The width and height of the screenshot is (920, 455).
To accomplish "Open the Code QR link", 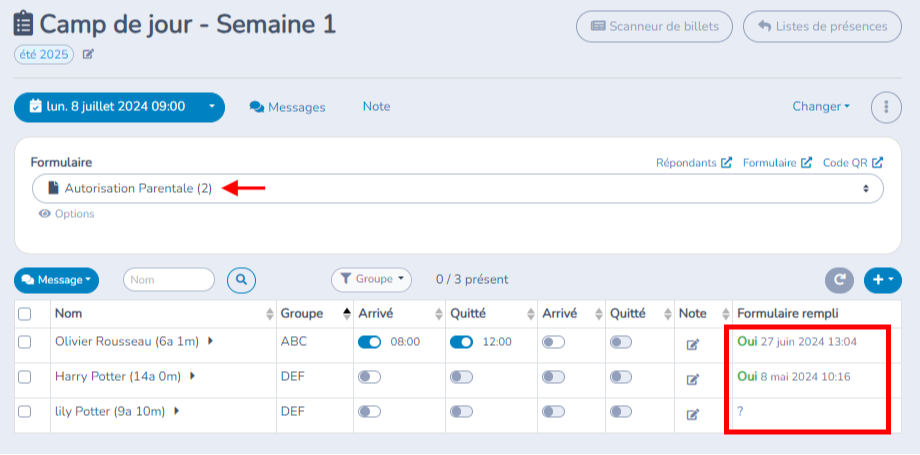I will (853, 163).
